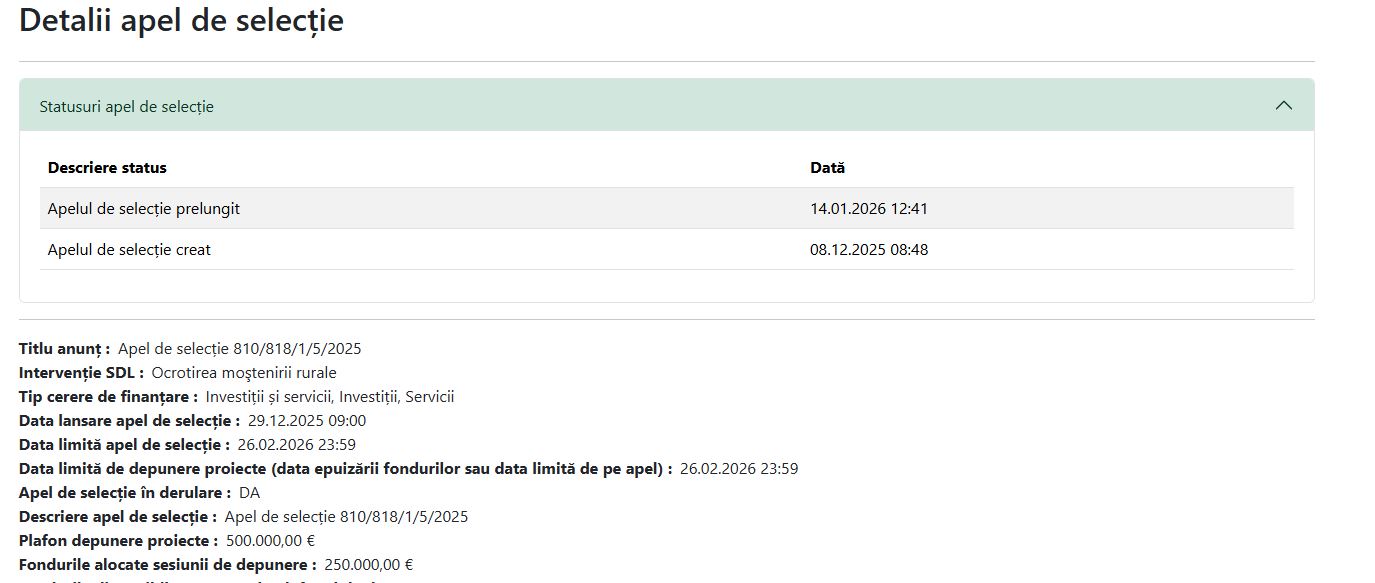Click the launch date 29.12.2025 09:00
The height and width of the screenshot is (583, 1375).
(x=307, y=421)
